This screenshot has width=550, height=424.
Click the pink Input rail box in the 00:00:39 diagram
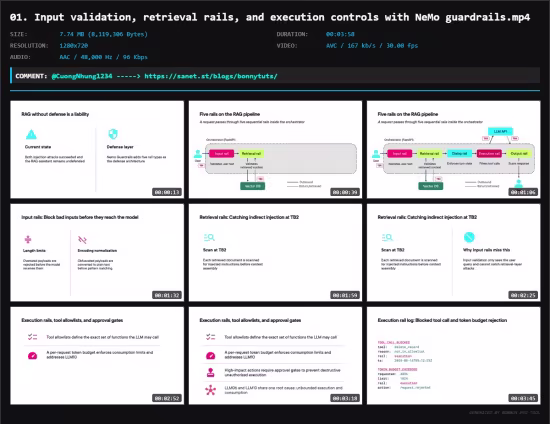pos(221,154)
